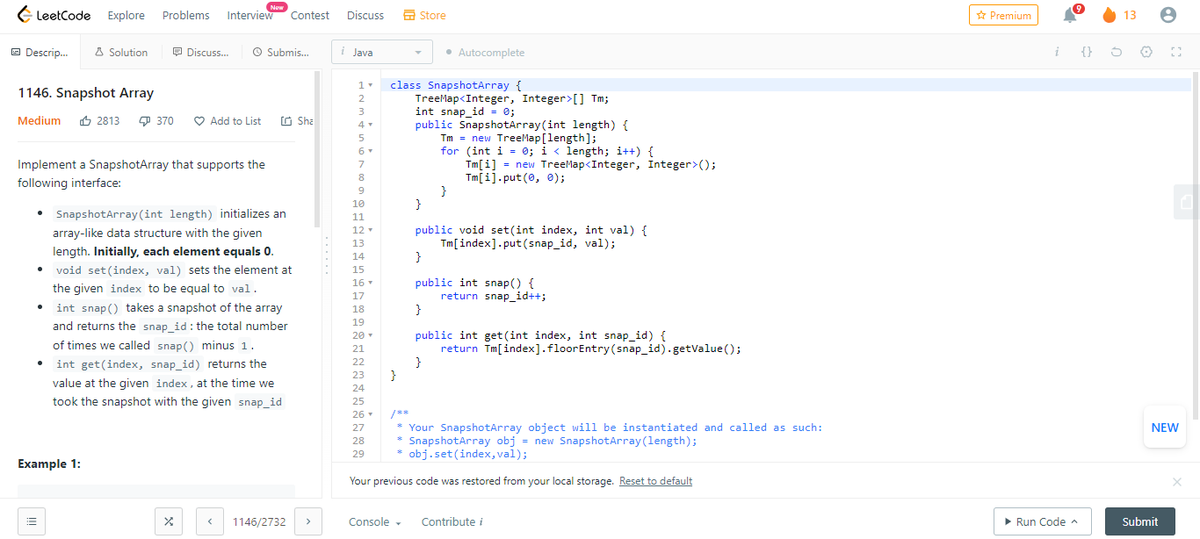This screenshot has height=539, width=1200.
Task: Open the problem list menu icon
Action: pos(30,522)
